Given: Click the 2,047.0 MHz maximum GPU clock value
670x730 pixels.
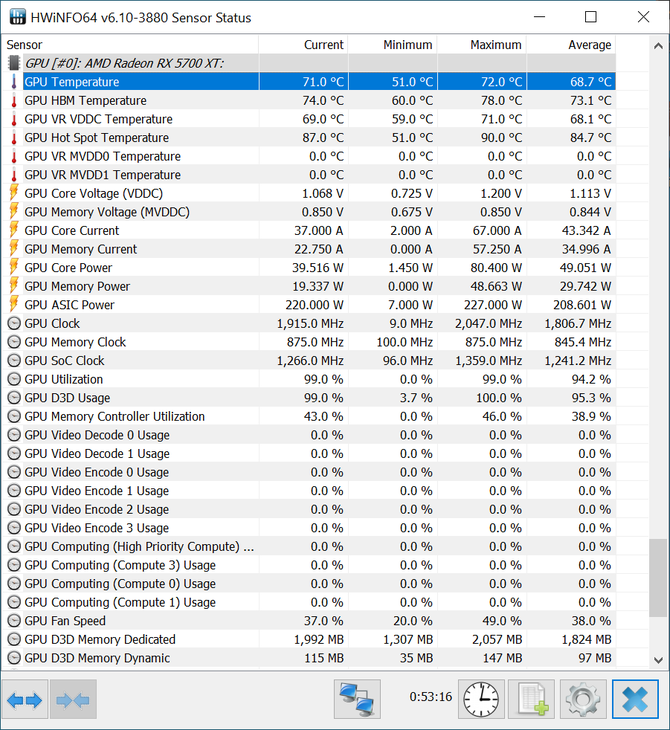Looking at the screenshot, I should pyautogui.click(x=488, y=324).
